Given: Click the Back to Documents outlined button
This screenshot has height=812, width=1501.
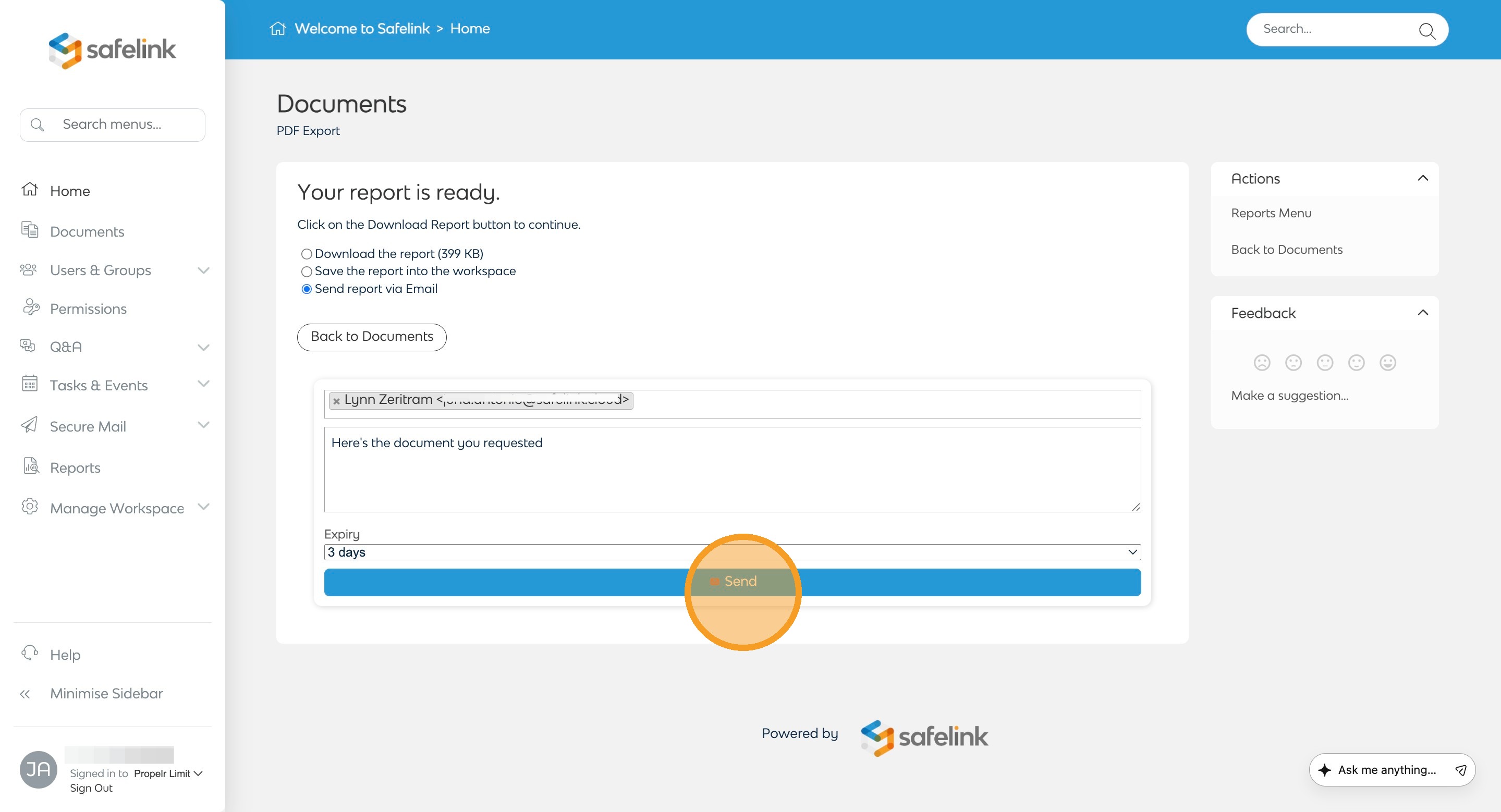Looking at the screenshot, I should [x=371, y=337].
